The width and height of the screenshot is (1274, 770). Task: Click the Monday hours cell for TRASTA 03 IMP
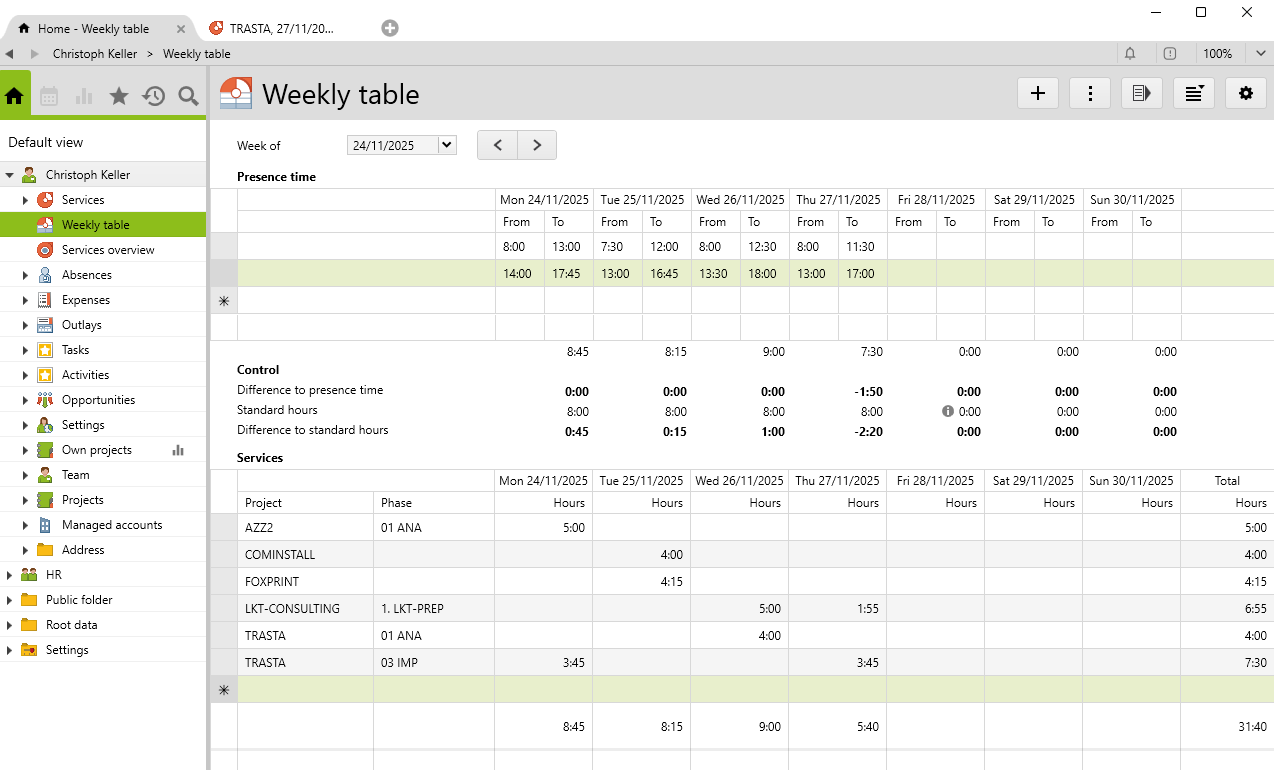click(543, 662)
